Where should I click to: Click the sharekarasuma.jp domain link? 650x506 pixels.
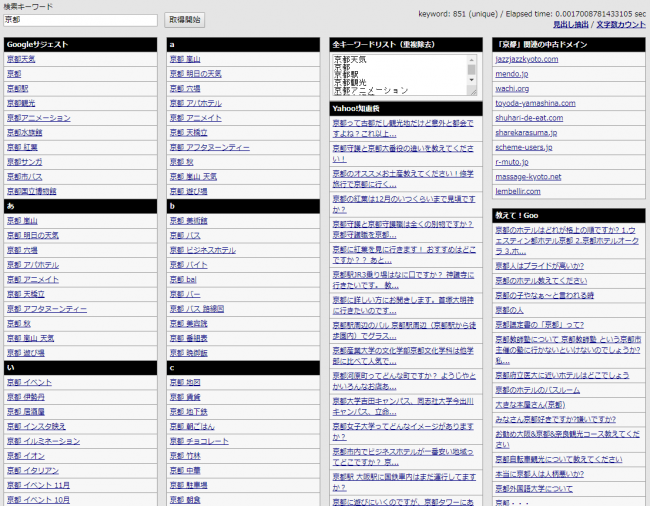526,133
